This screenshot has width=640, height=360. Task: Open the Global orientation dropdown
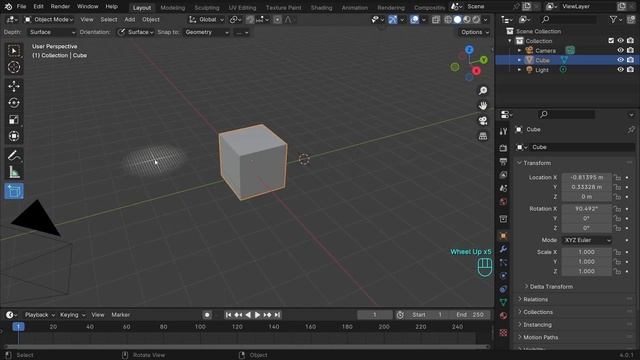(207, 19)
